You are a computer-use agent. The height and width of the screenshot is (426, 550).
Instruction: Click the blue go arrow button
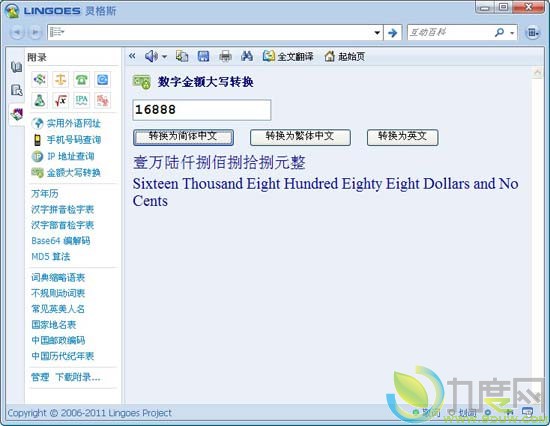(393, 33)
